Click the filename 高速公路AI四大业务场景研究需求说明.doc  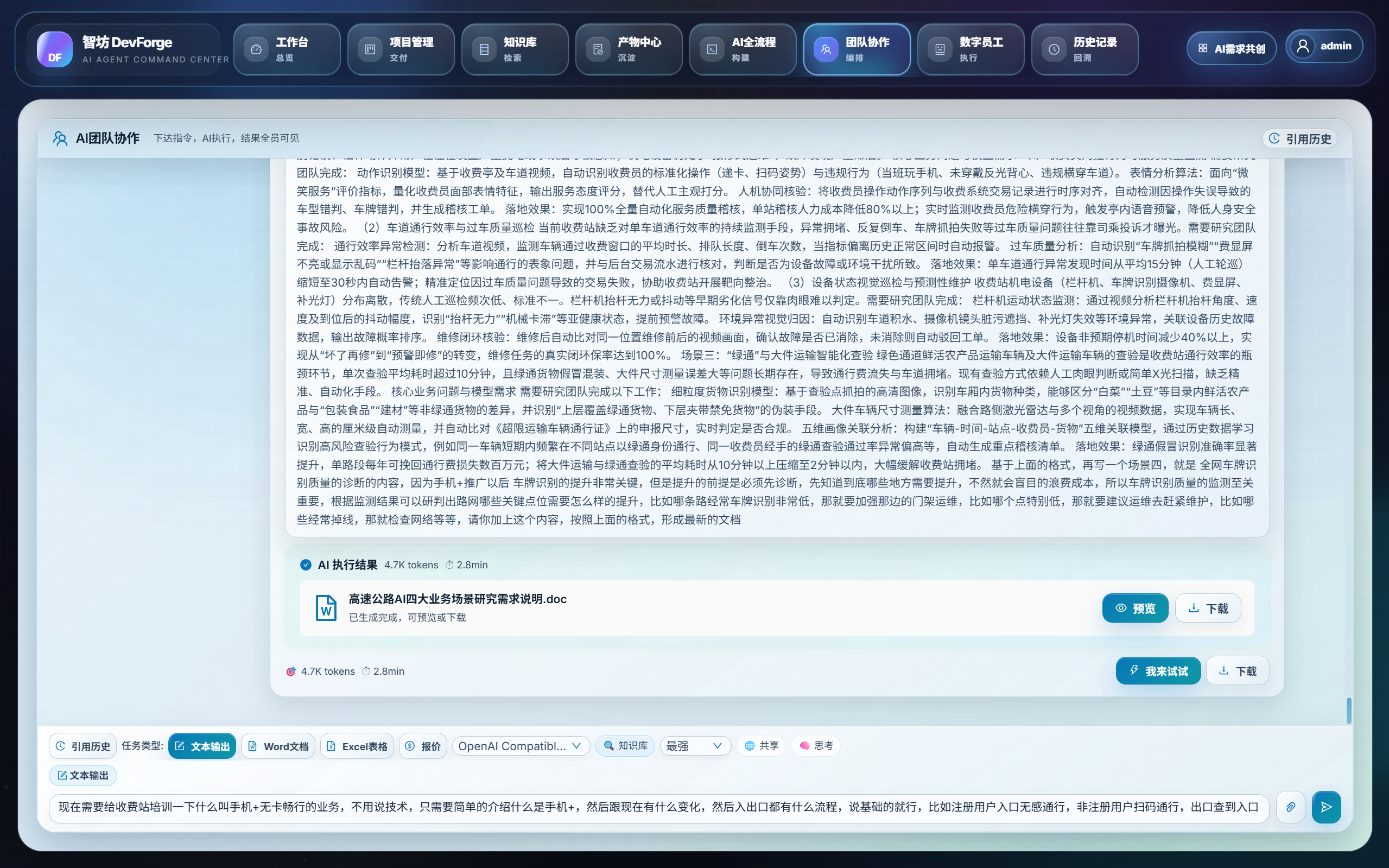tap(458, 599)
